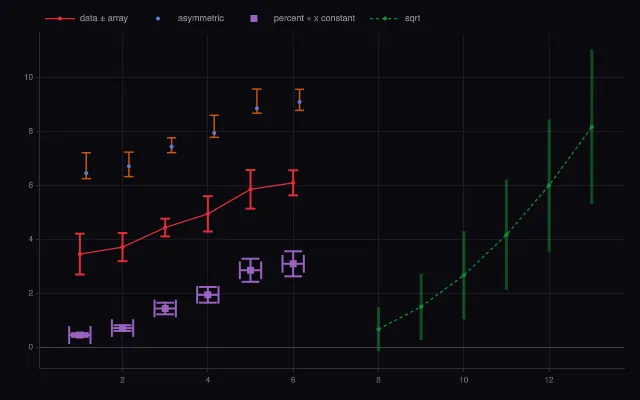Select the first blue asymmetric point near x=1

point(86,173)
